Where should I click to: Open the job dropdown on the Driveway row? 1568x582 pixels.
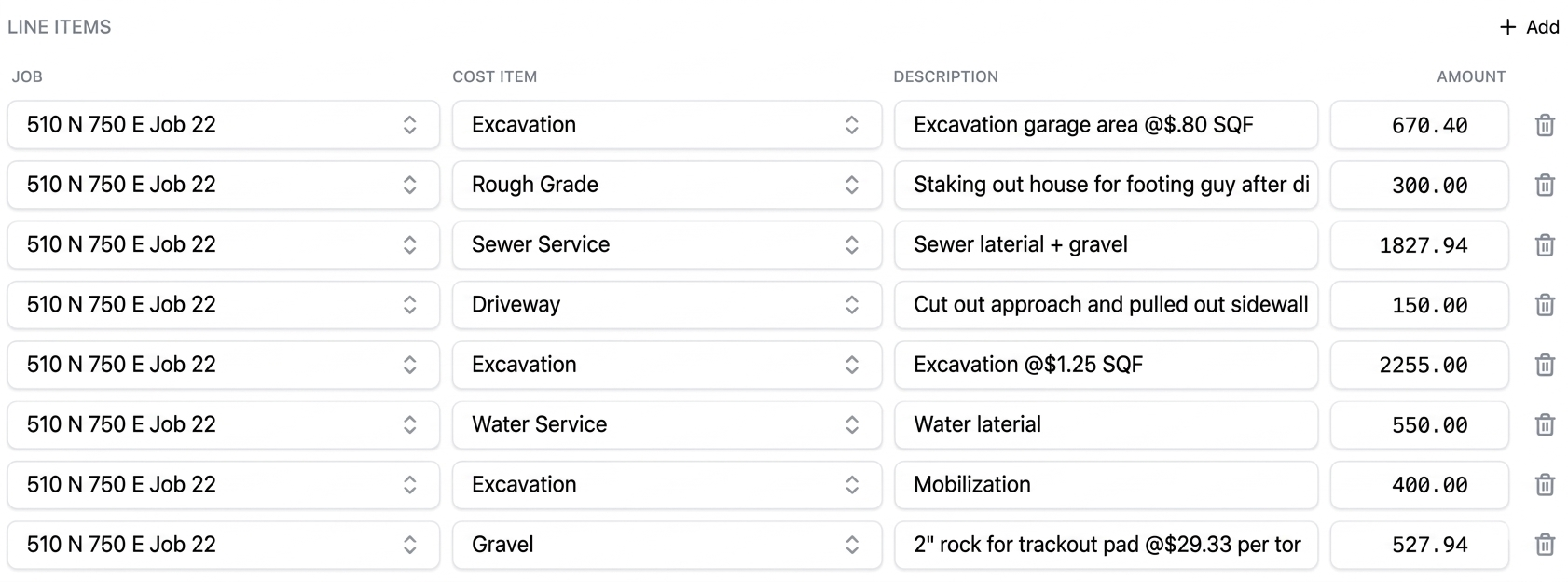(x=410, y=305)
